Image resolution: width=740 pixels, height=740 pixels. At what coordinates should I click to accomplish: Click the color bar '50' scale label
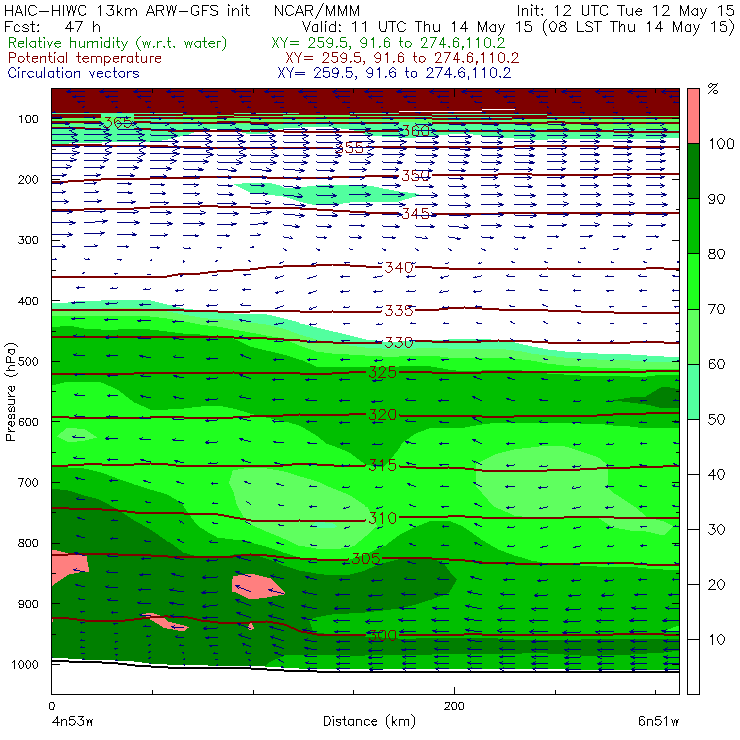click(716, 420)
